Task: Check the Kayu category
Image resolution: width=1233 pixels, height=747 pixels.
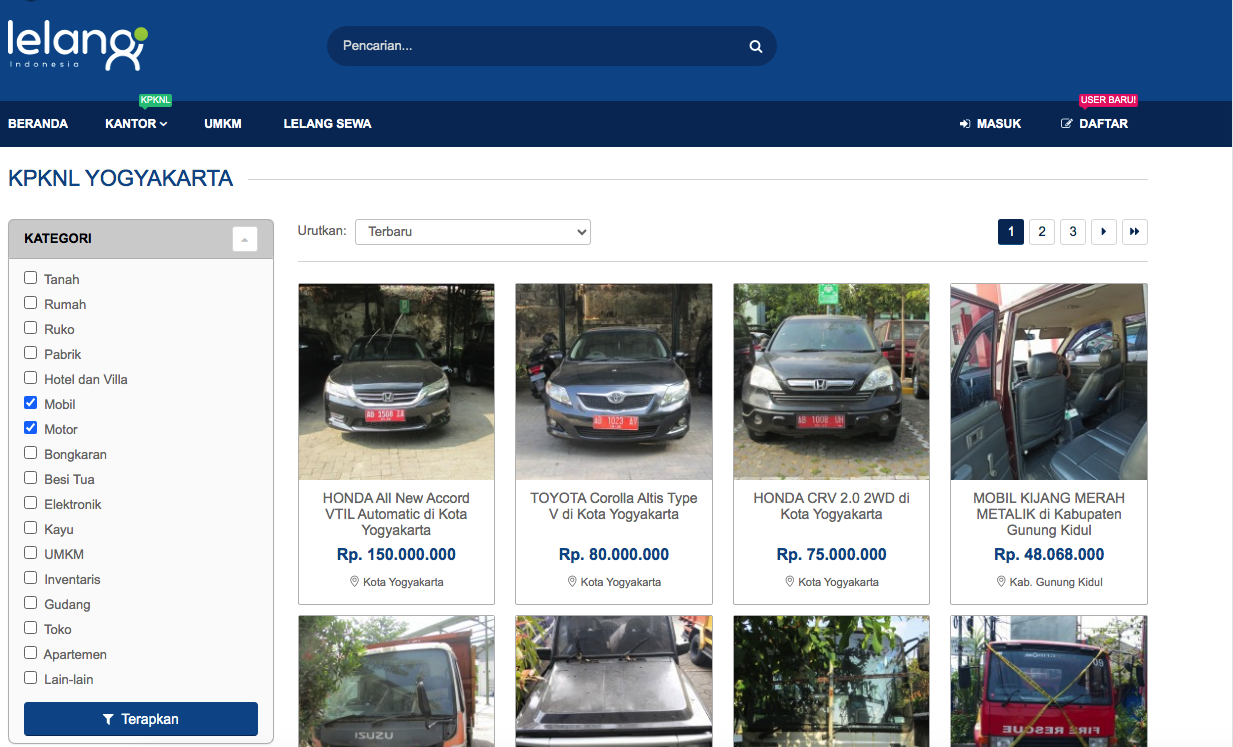Action: 31,528
